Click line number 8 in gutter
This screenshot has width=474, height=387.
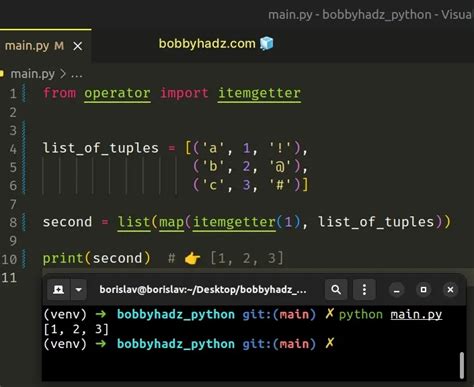13,222
